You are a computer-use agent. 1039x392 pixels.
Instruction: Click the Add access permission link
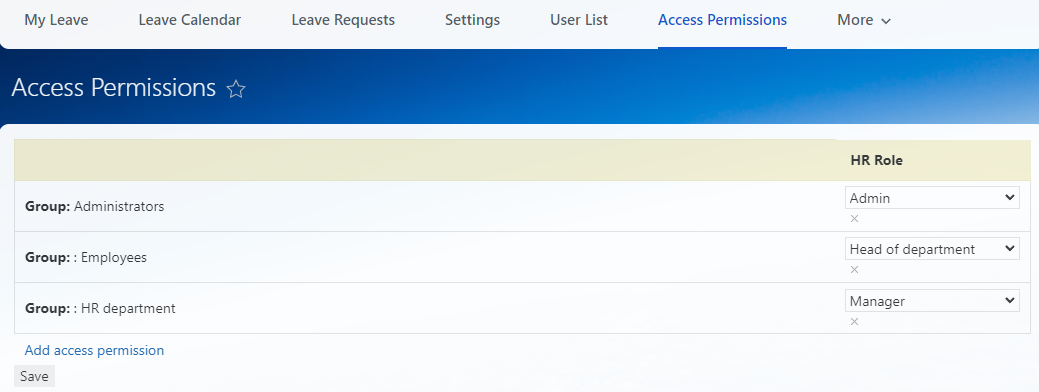pyautogui.click(x=94, y=350)
